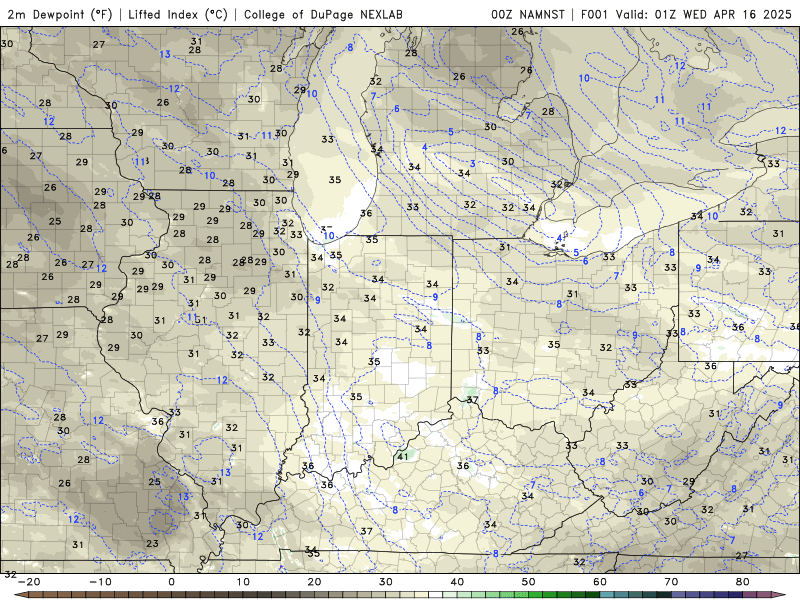Click the "80" label on the color scale

coord(743,582)
